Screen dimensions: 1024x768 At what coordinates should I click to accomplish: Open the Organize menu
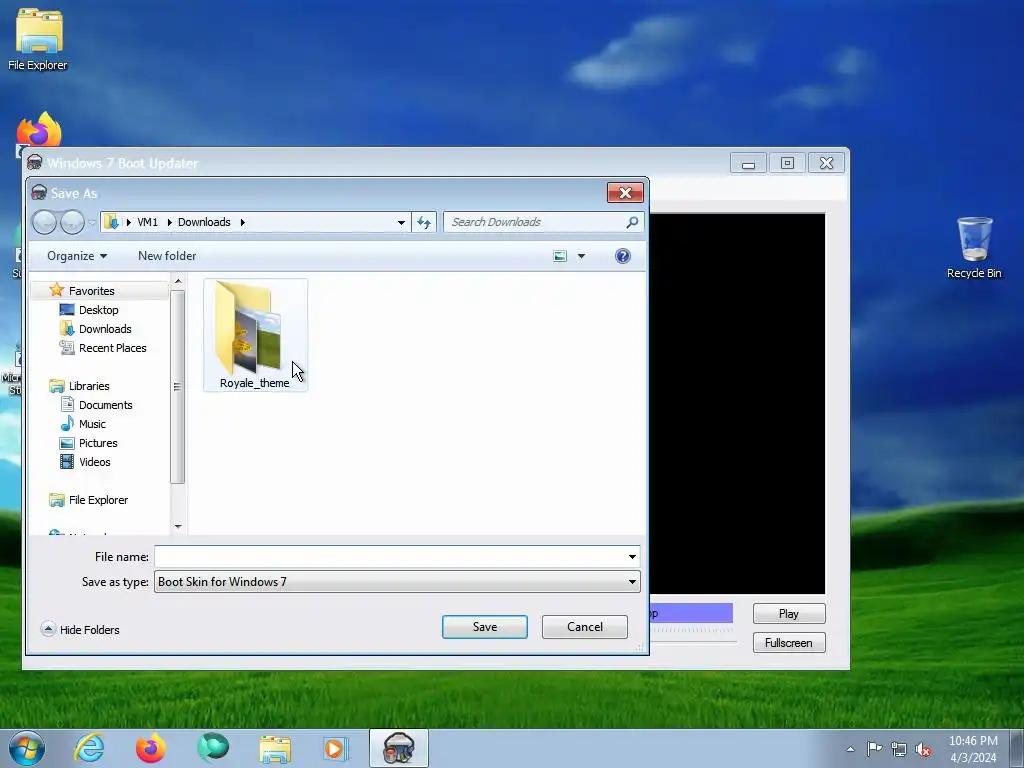pos(76,256)
